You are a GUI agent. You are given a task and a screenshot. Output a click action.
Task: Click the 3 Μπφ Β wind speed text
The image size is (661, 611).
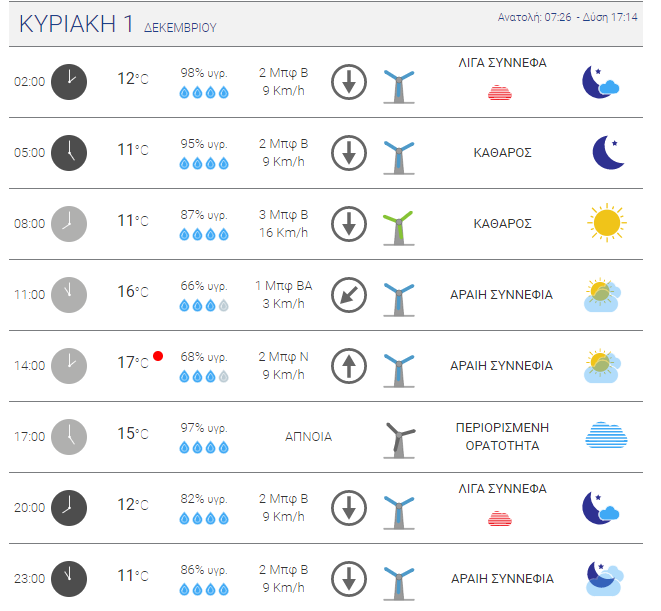click(x=283, y=215)
